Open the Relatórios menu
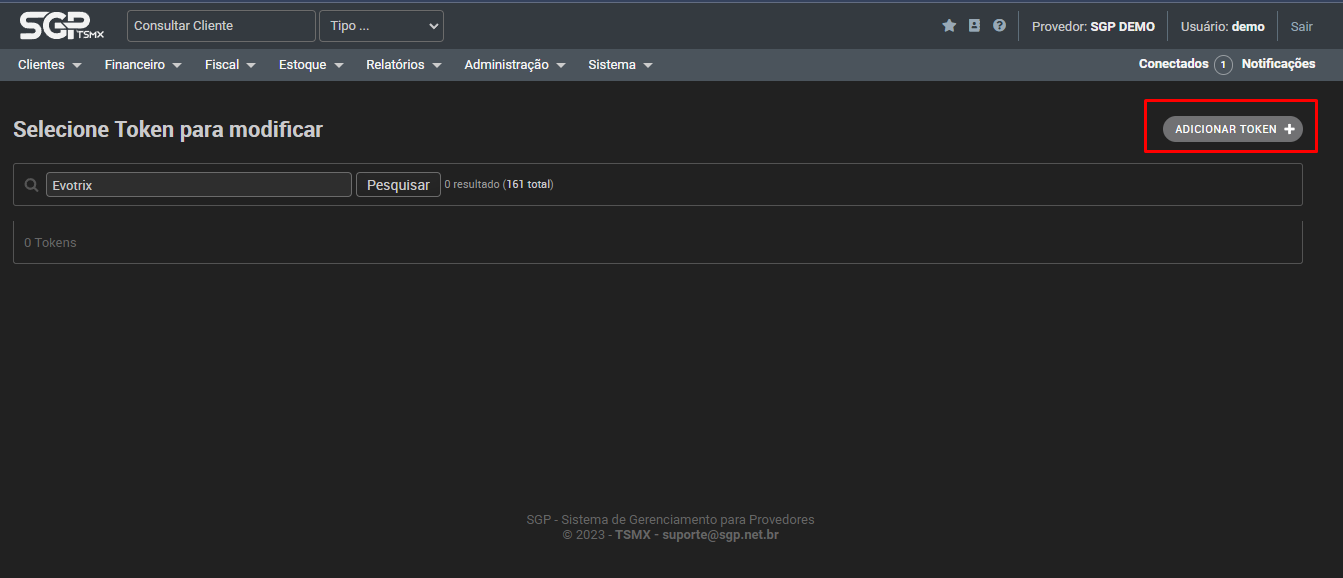1343x578 pixels. 404,65
